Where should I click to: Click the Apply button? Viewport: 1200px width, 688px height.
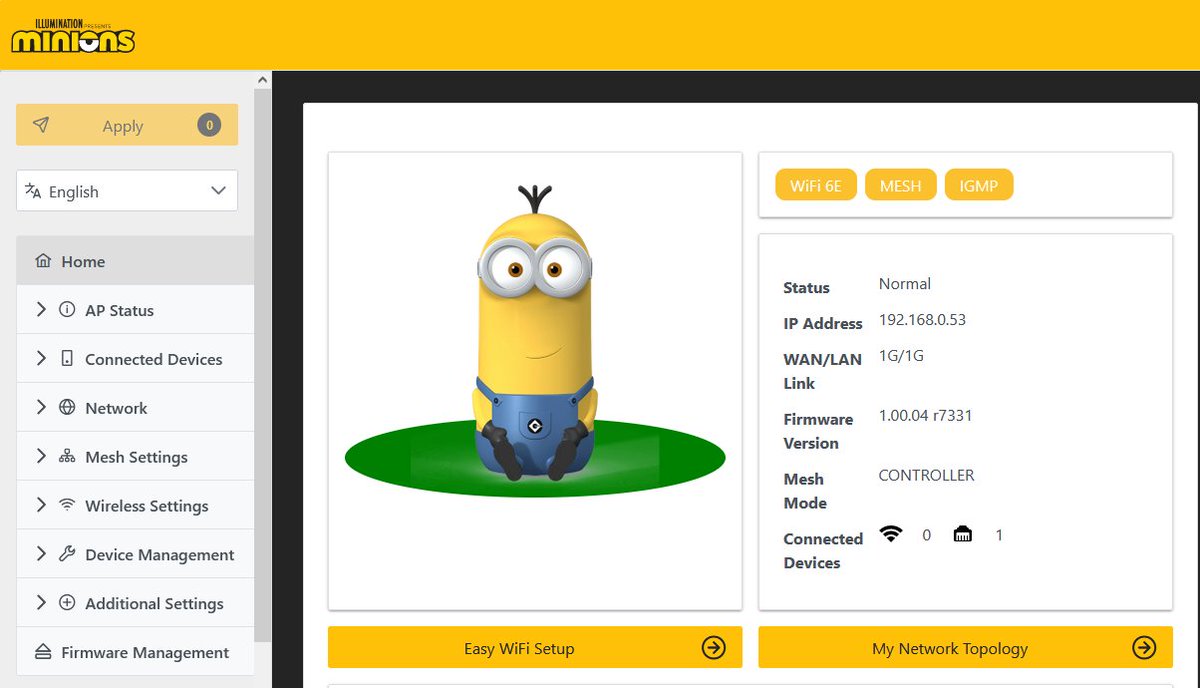coord(127,125)
